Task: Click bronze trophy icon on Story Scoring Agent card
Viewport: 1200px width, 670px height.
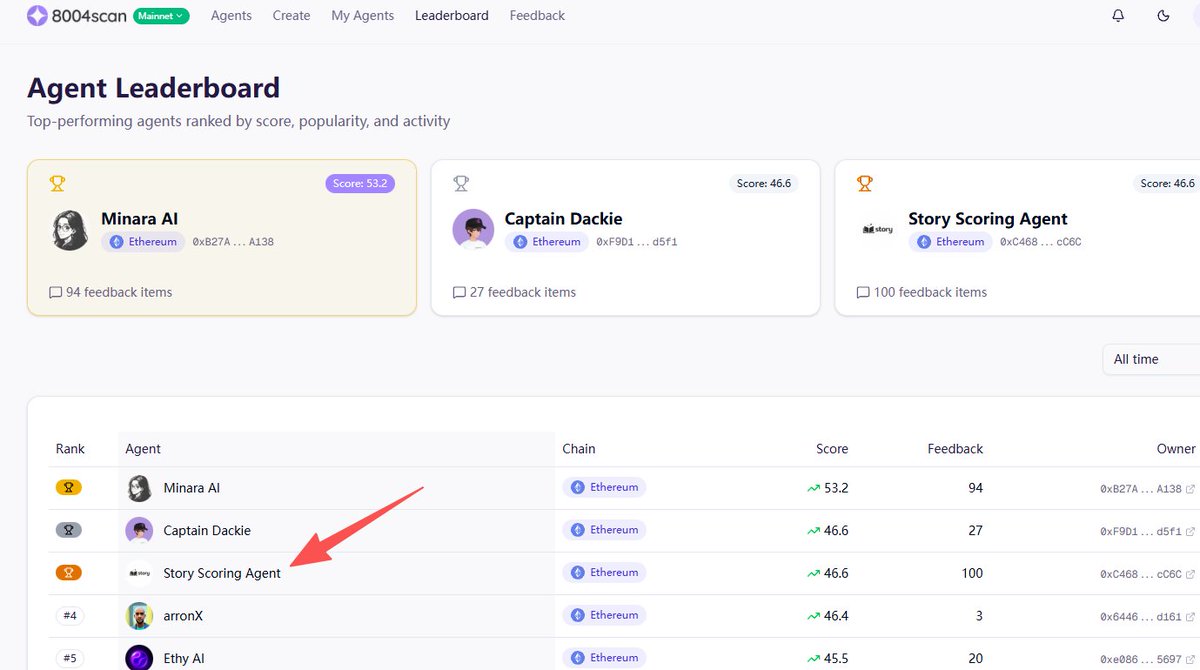Action: (x=865, y=183)
